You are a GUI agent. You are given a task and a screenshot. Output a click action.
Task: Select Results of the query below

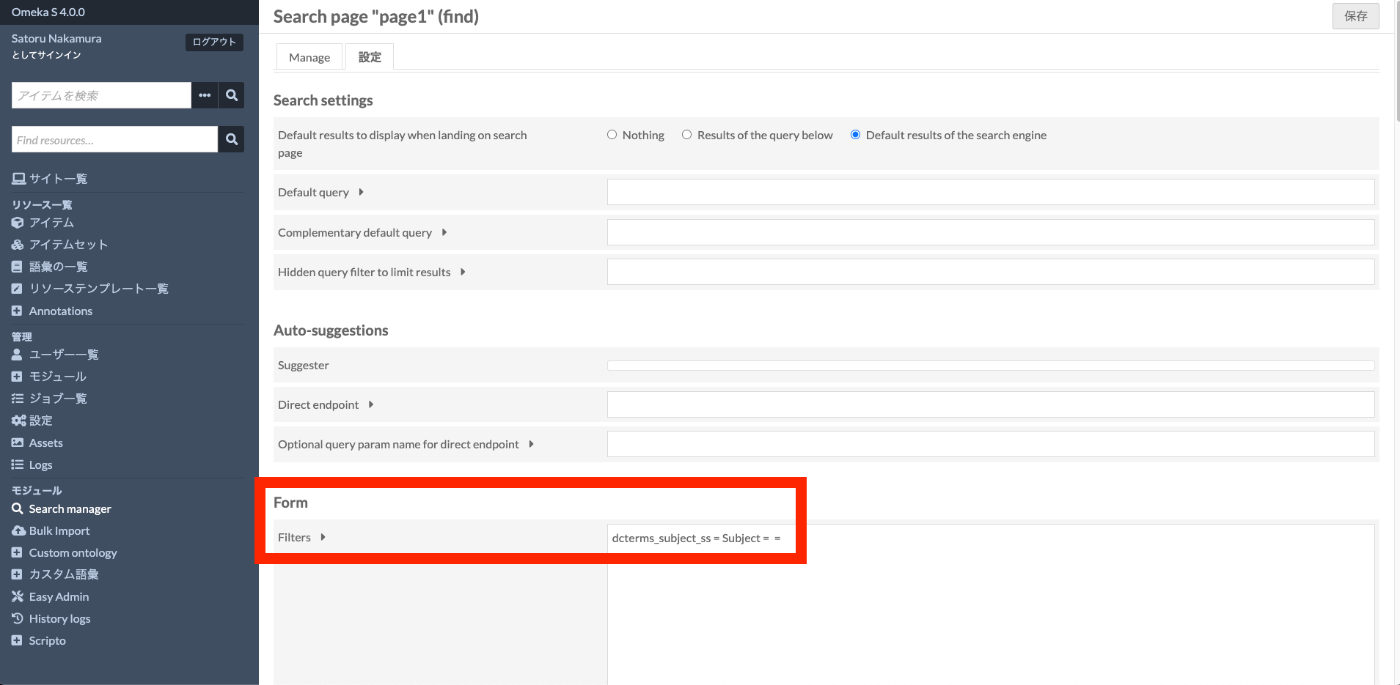(x=687, y=135)
